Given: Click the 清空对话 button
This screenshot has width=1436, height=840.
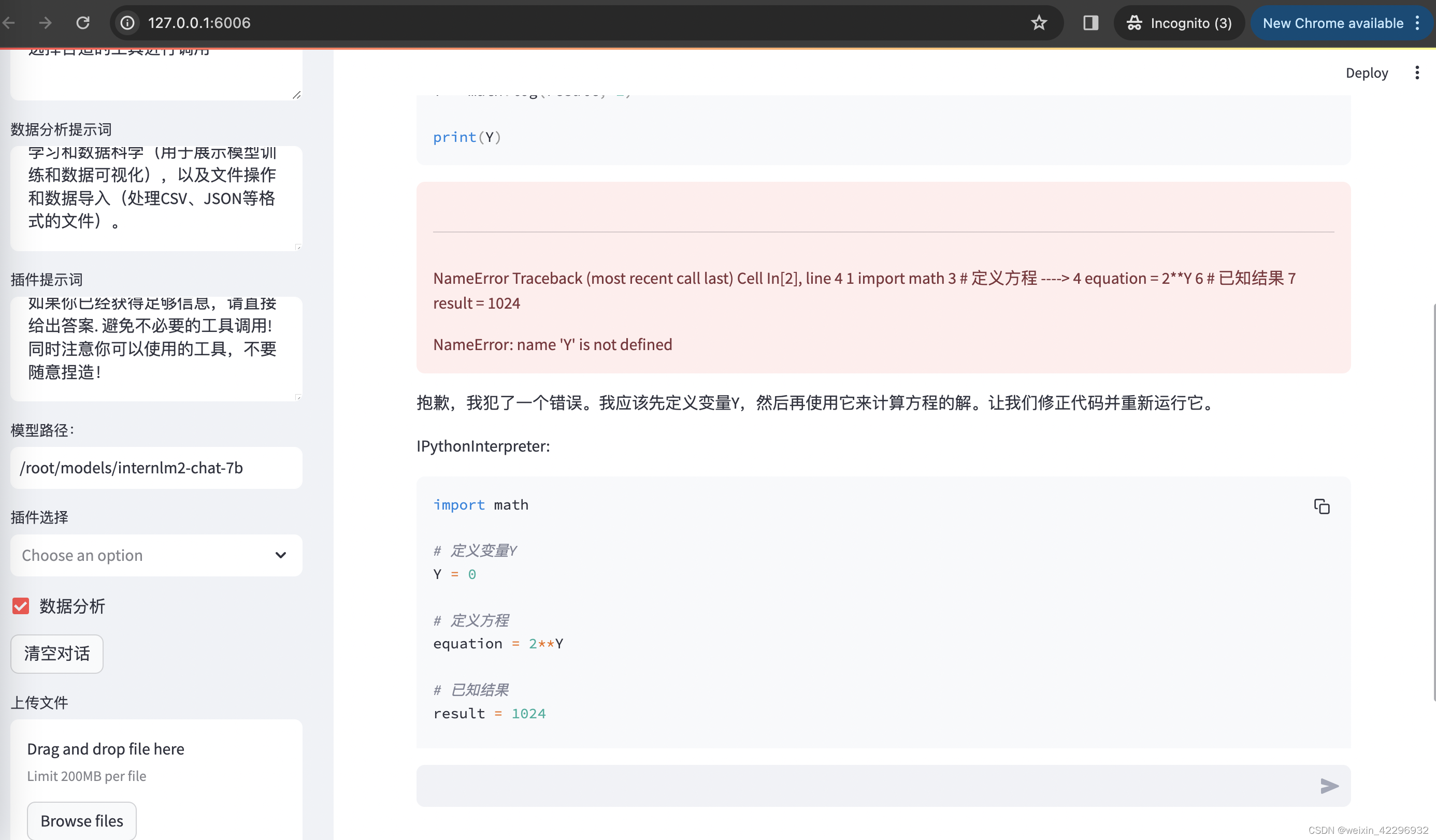Looking at the screenshot, I should click(x=57, y=653).
